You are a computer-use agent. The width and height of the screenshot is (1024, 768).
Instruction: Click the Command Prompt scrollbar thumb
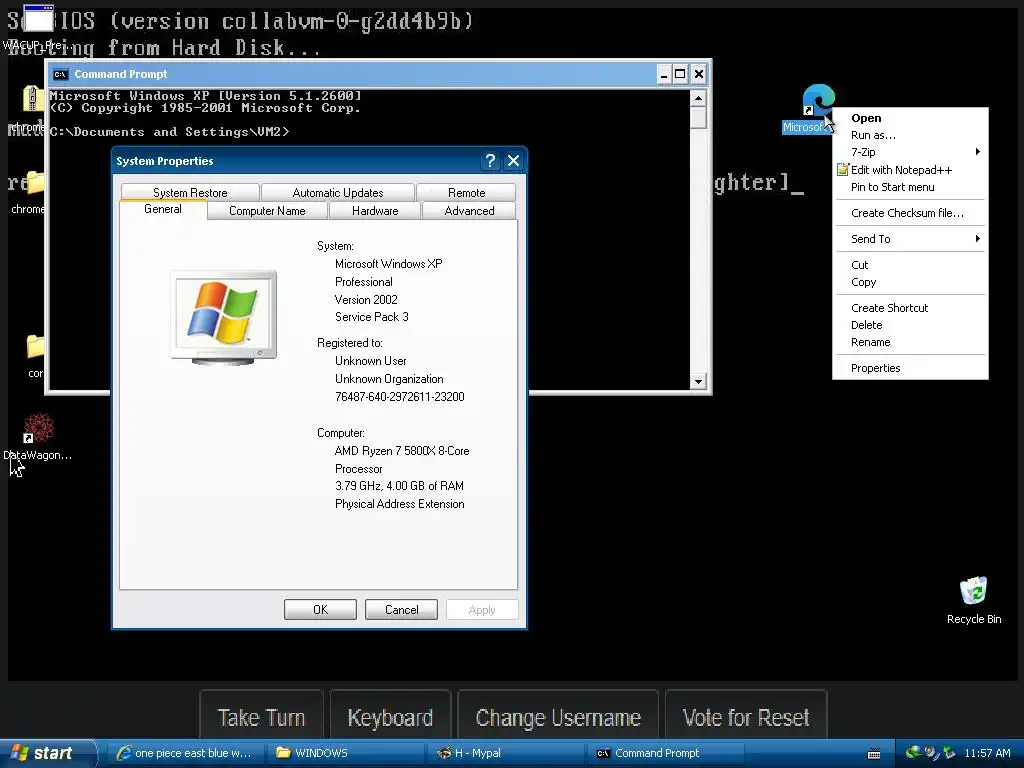tap(698, 118)
